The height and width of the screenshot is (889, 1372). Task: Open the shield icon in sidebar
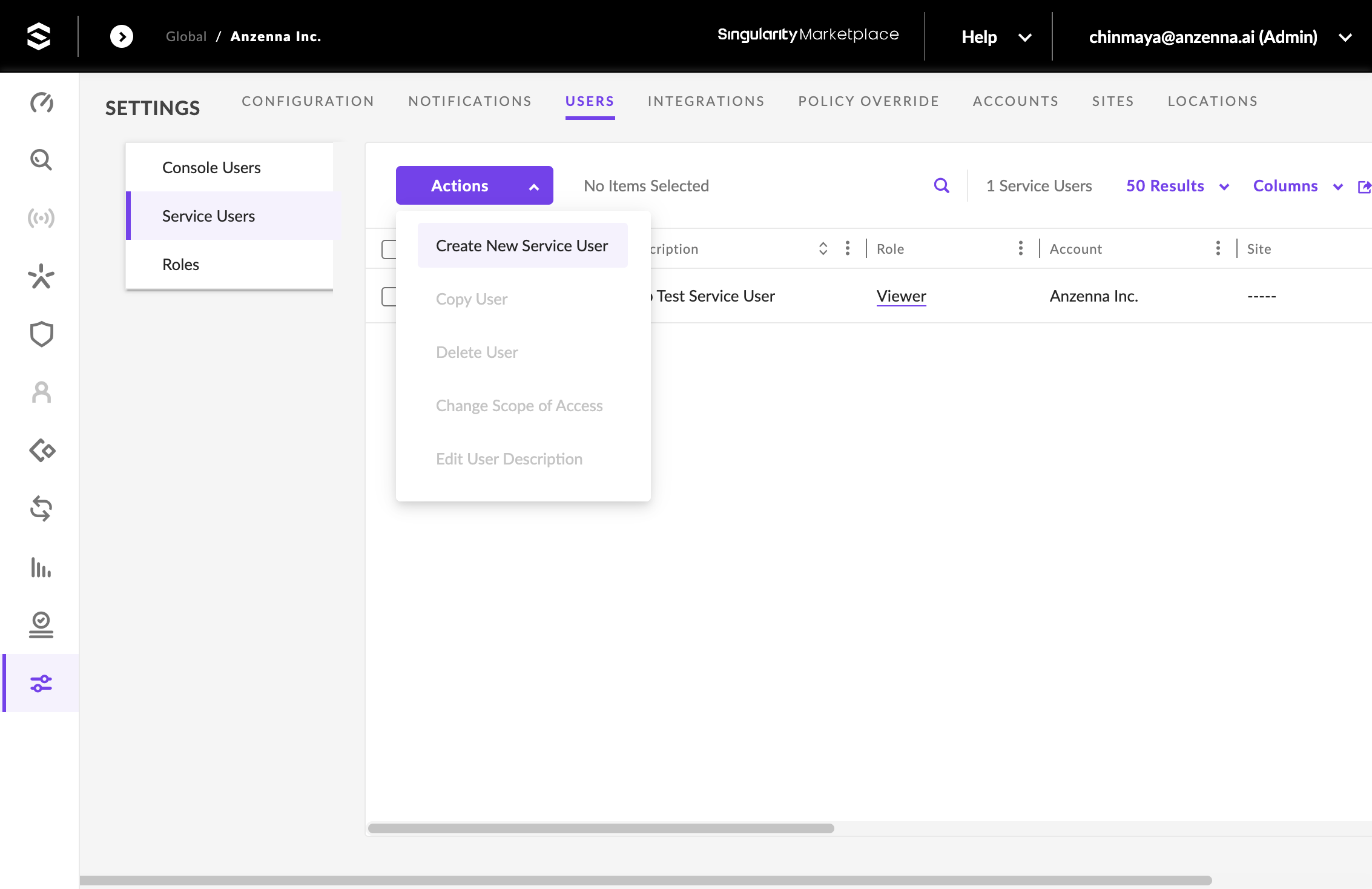click(41, 334)
